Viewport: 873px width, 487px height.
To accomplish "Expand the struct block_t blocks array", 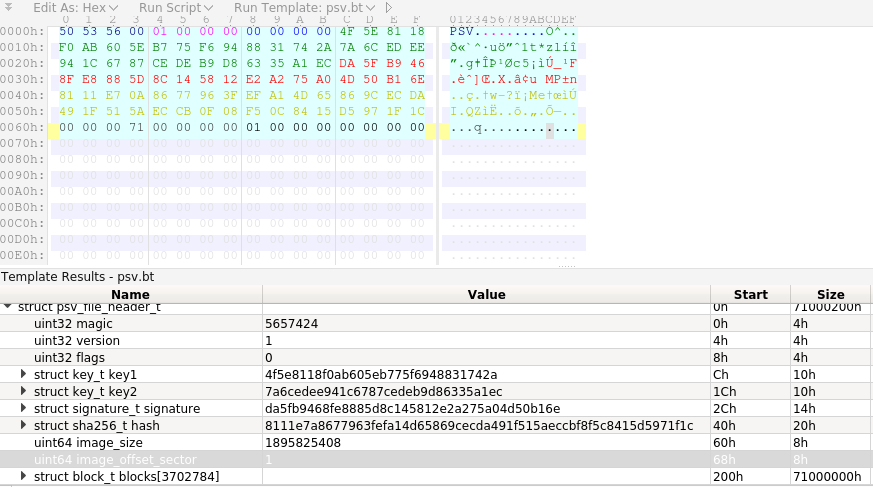I will pyautogui.click(x=24, y=476).
